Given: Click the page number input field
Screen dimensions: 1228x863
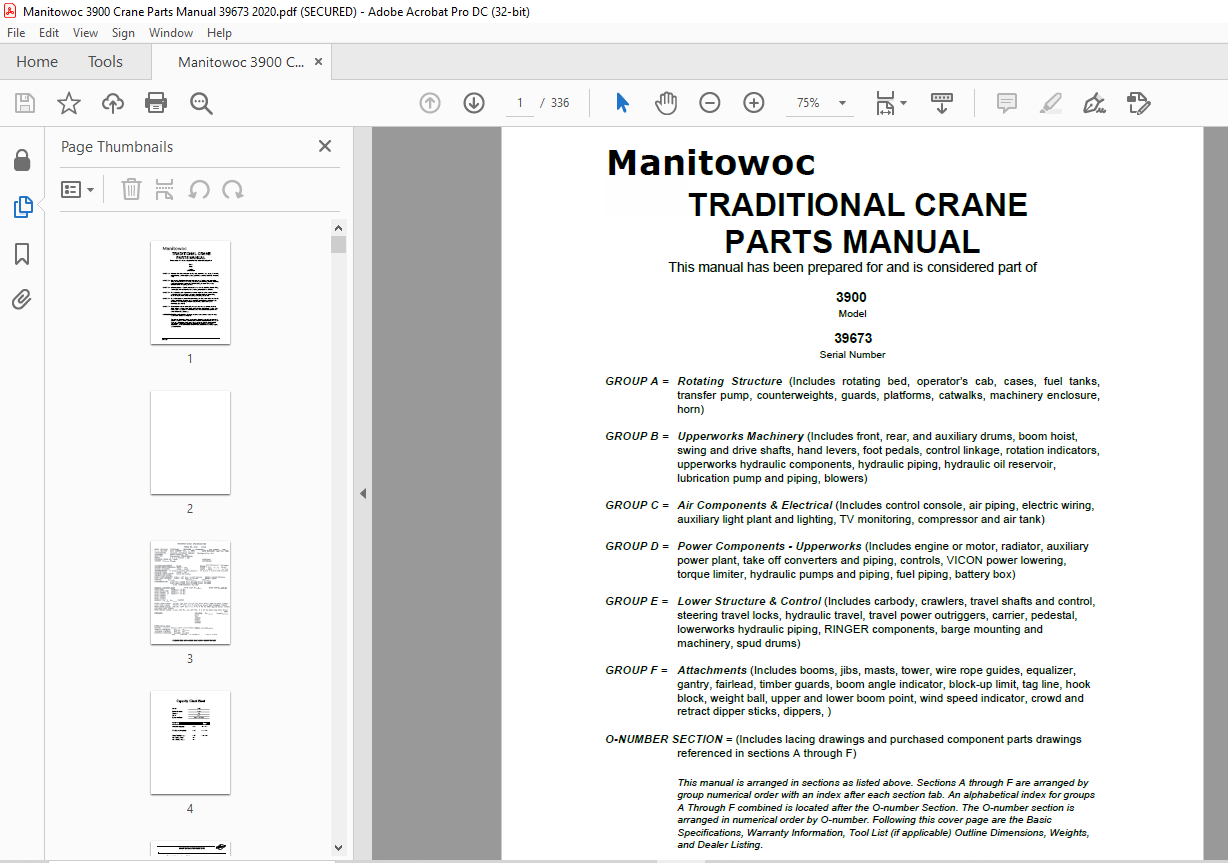Looking at the screenshot, I should pos(520,103).
